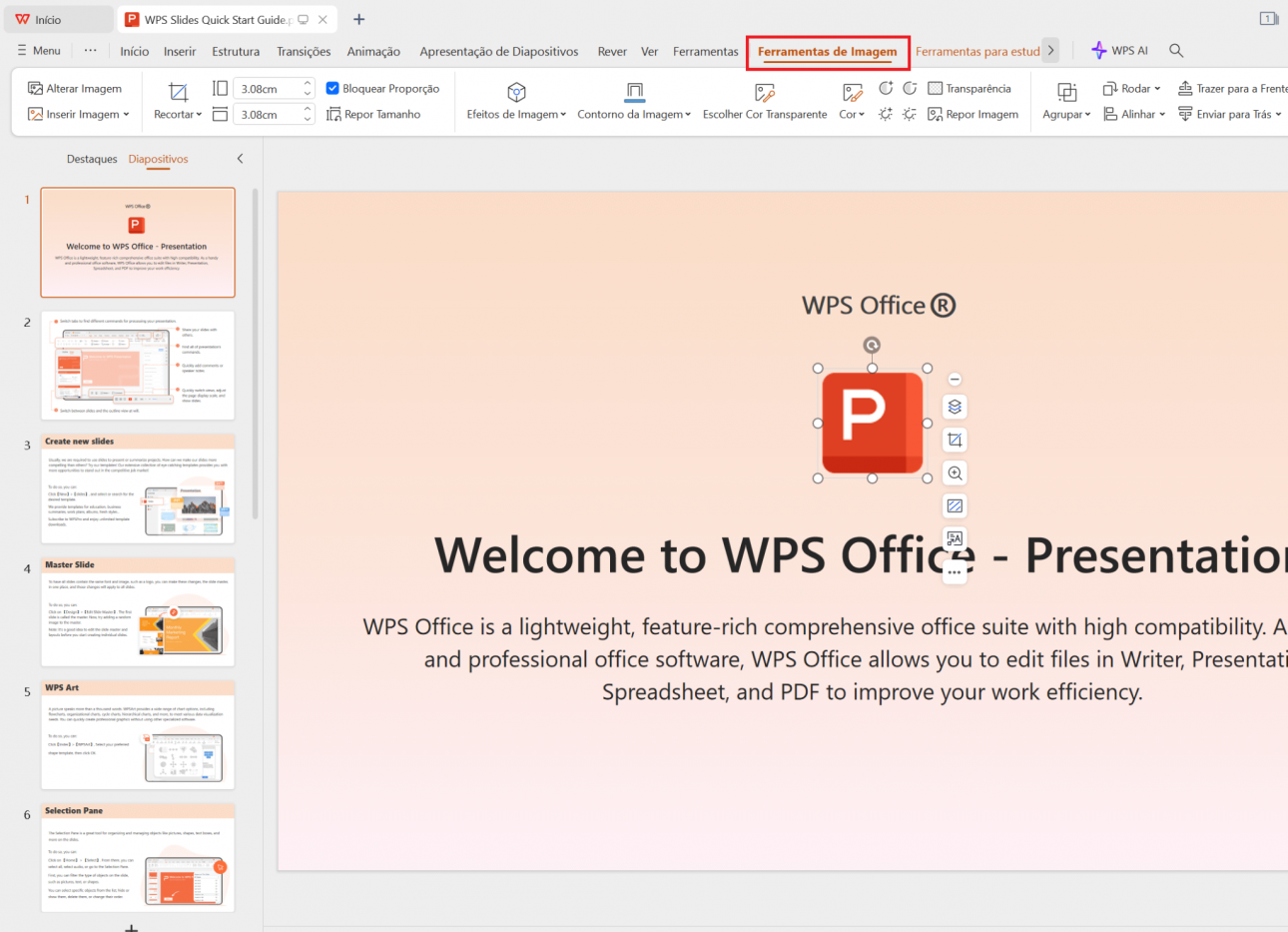The image size is (1288, 932).
Task: Click the increase brightness icon
Action: click(886, 114)
